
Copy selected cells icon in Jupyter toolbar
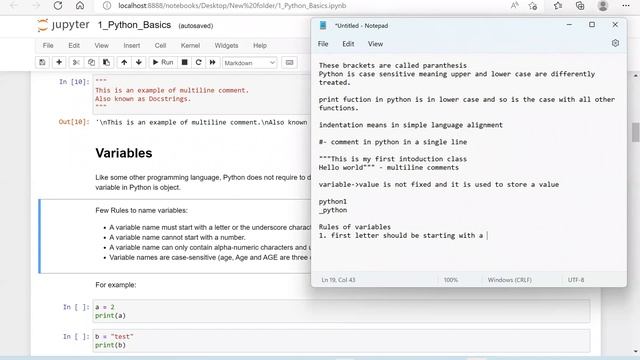[x=91, y=62]
